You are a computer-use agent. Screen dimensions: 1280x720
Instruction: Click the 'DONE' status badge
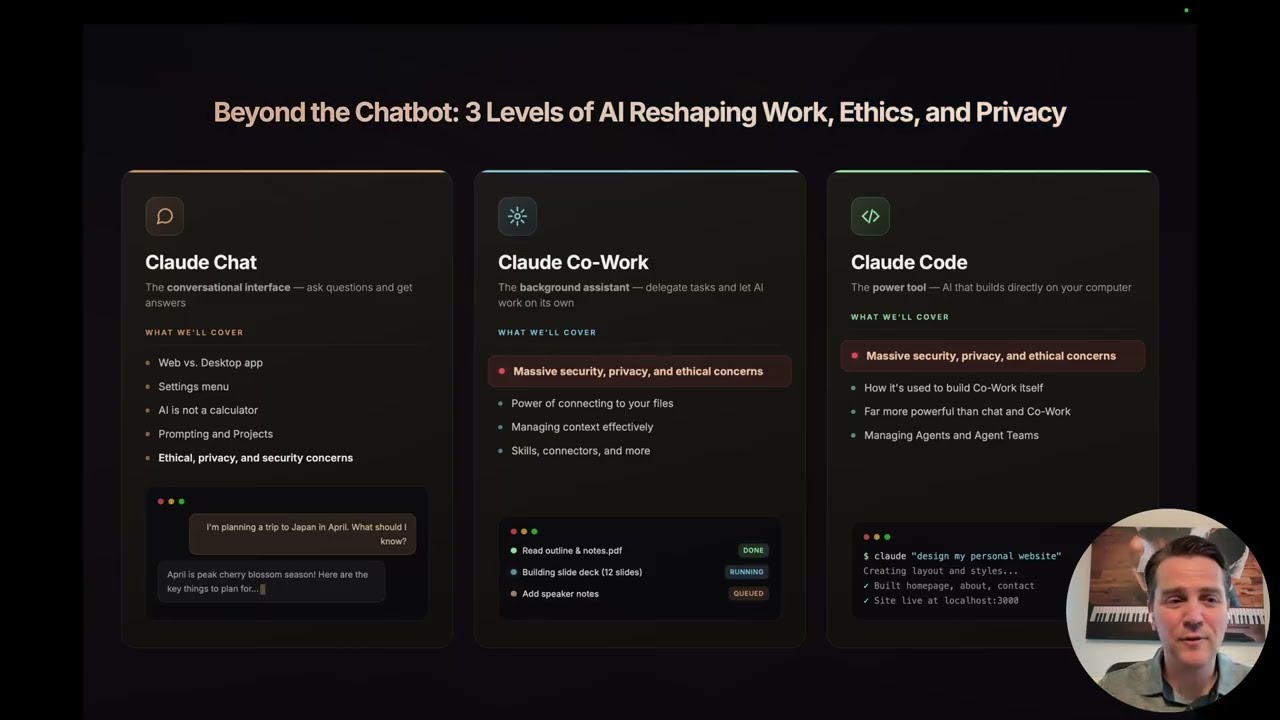pyautogui.click(x=753, y=550)
